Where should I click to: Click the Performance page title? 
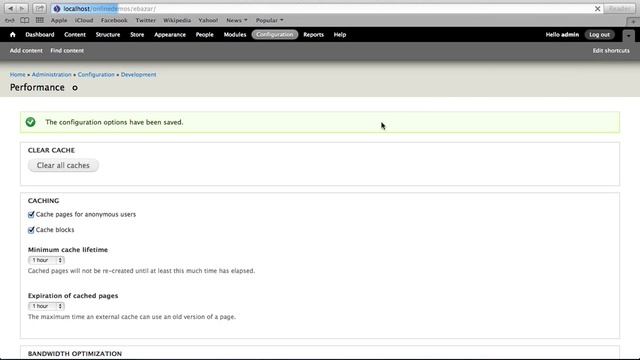[x=37, y=87]
